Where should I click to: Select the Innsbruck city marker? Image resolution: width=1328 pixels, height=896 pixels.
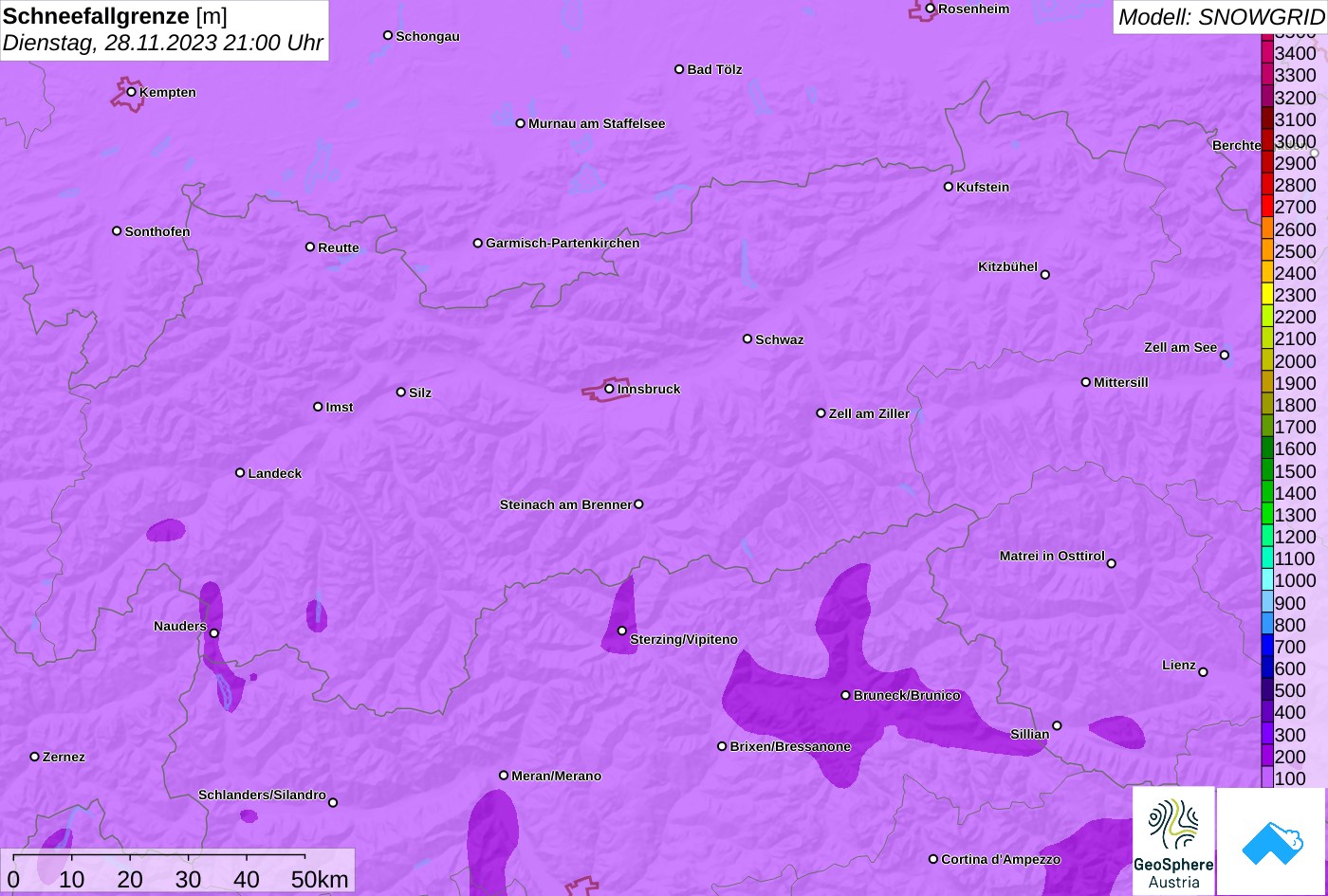tap(609, 389)
